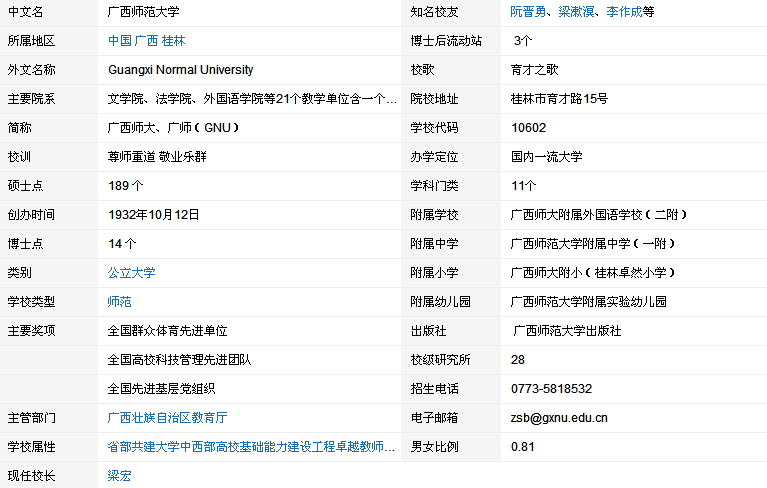Click the 广西师范大学 Chinese name value
Viewport: 767px width, 488px height.
click(143, 12)
